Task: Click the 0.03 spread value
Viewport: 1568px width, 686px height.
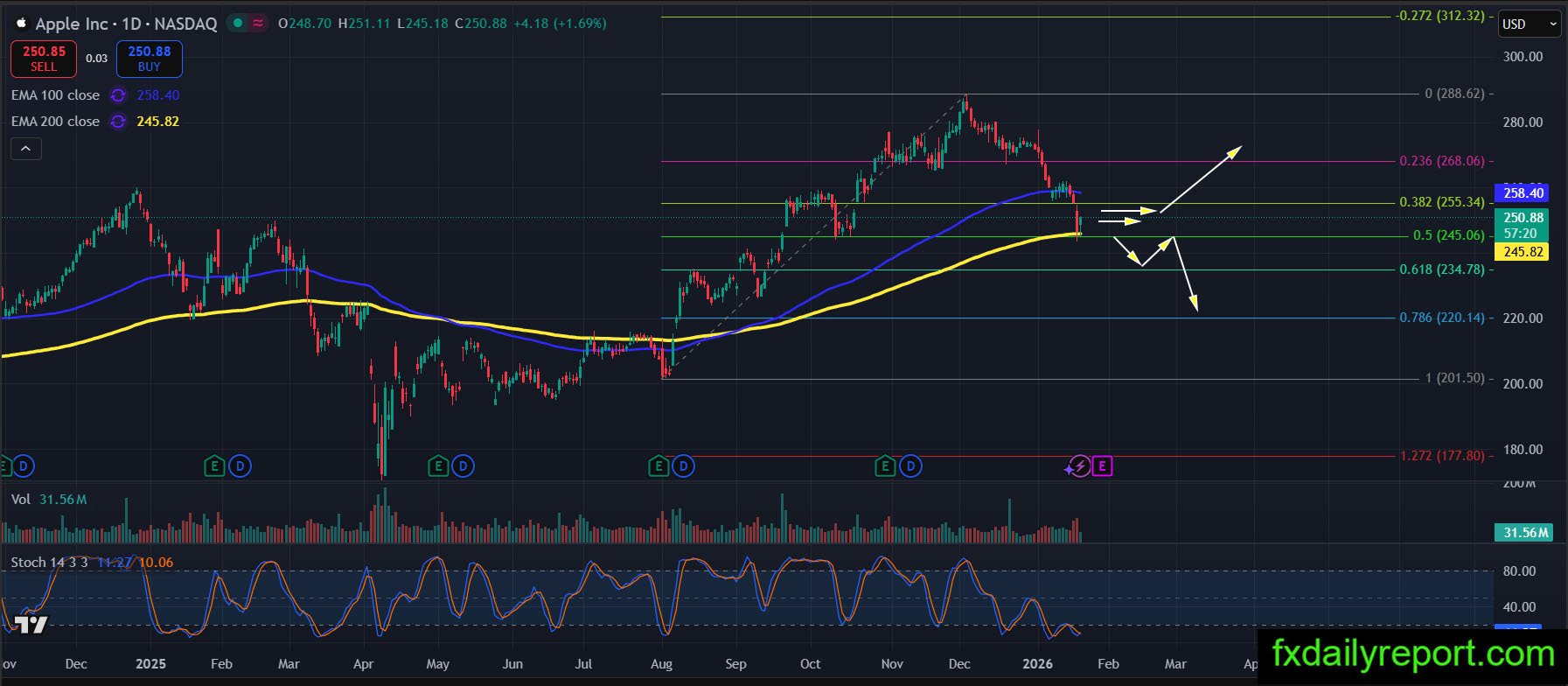Action: click(97, 59)
